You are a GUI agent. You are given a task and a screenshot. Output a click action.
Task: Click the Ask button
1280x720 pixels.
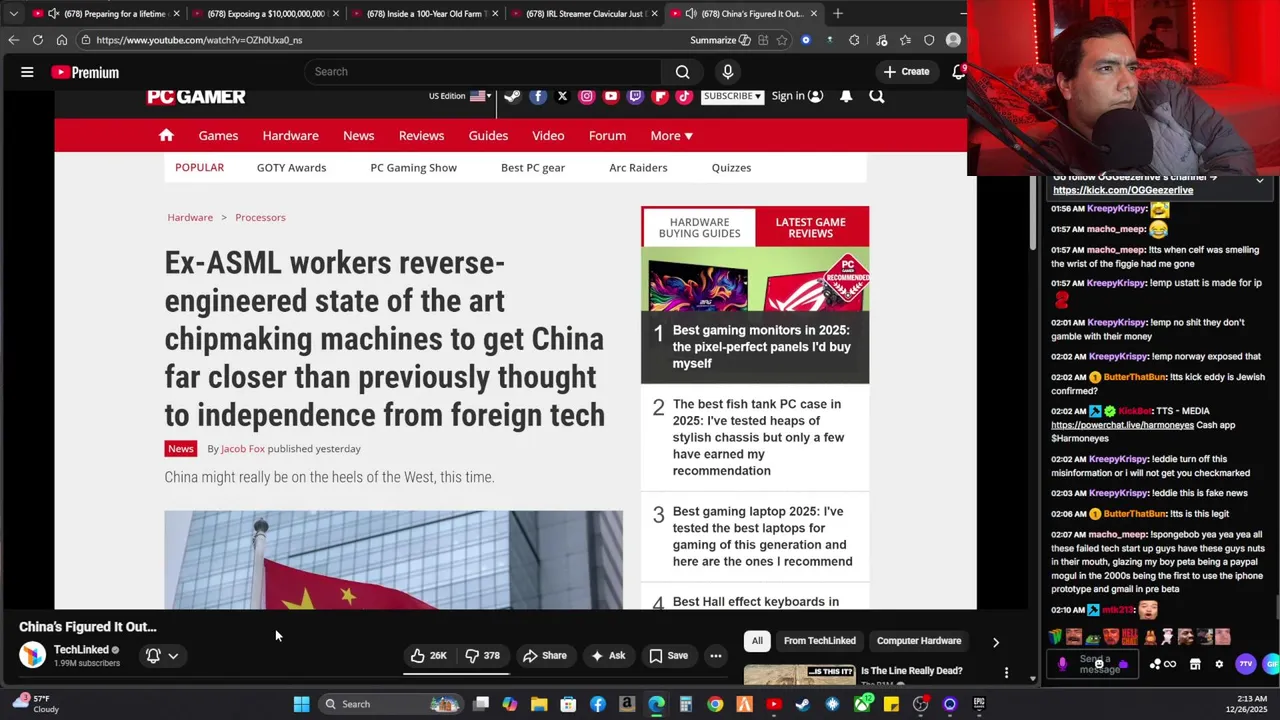tap(608, 656)
